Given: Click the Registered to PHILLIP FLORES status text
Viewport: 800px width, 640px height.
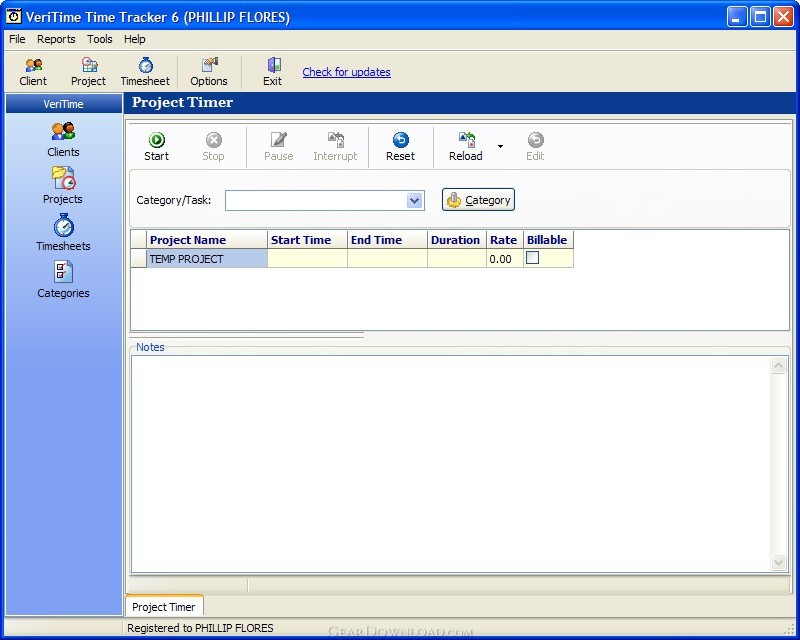Looking at the screenshot, I should tap(200, 628).
